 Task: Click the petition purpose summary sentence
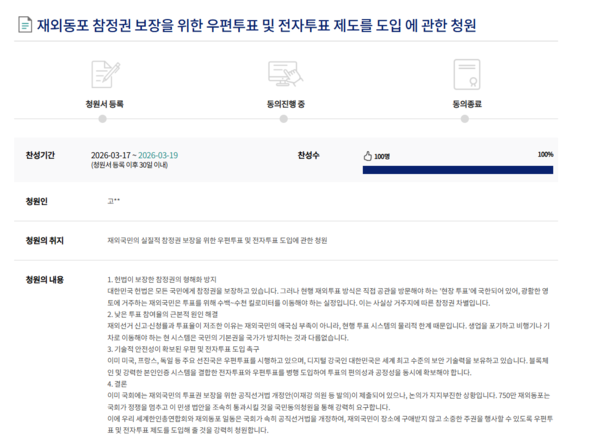point(217,240)
